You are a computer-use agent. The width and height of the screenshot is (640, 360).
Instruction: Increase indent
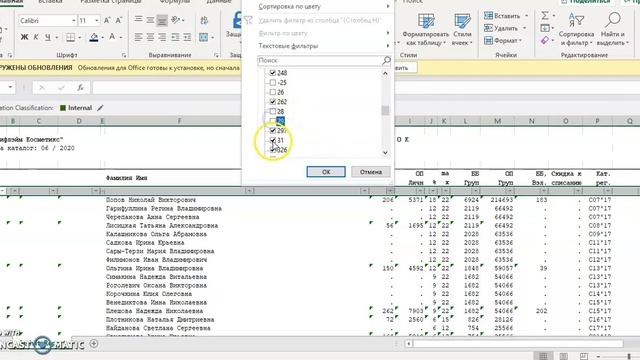pyautogui.click(x=187, y=38)
